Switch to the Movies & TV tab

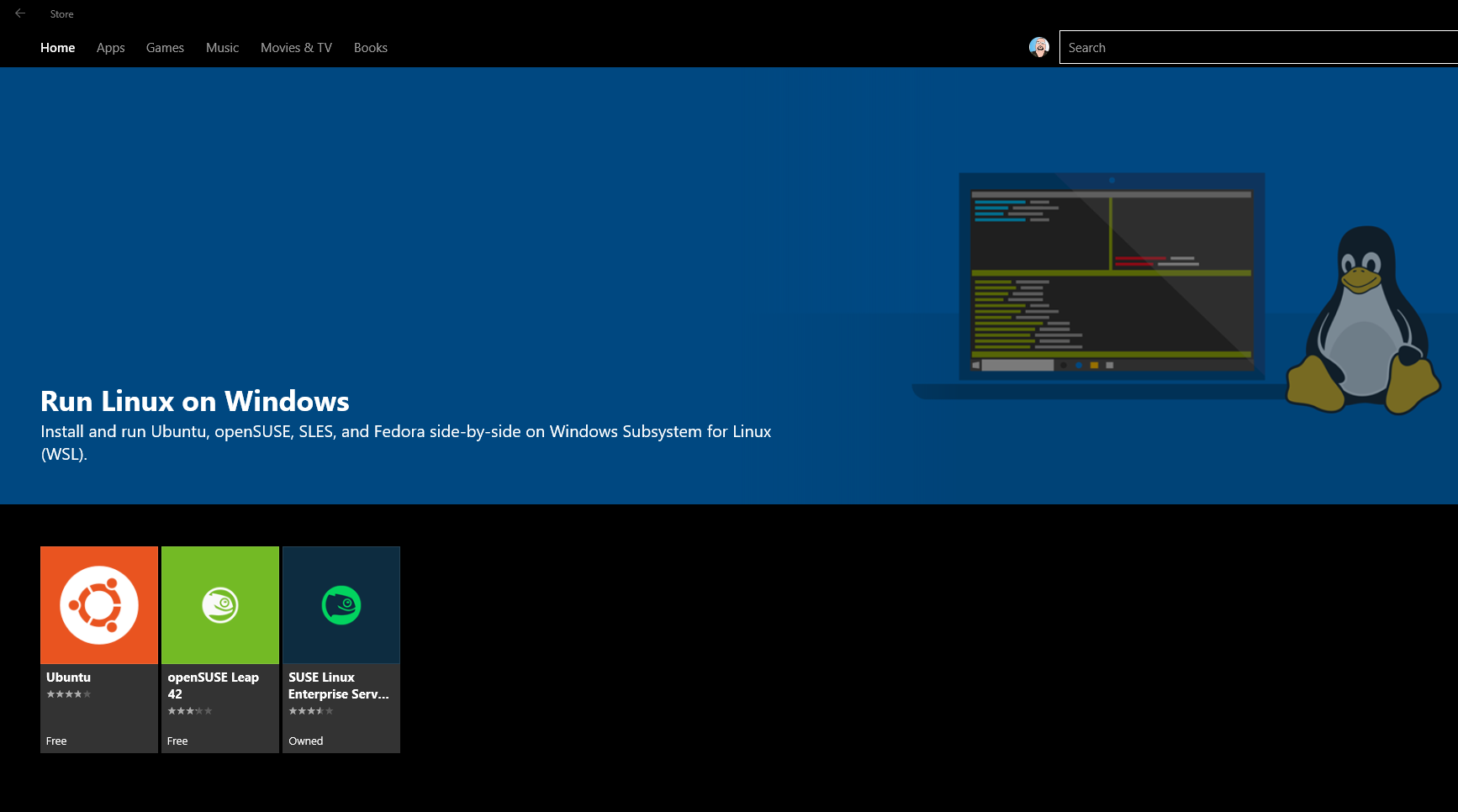coord(297,48)
